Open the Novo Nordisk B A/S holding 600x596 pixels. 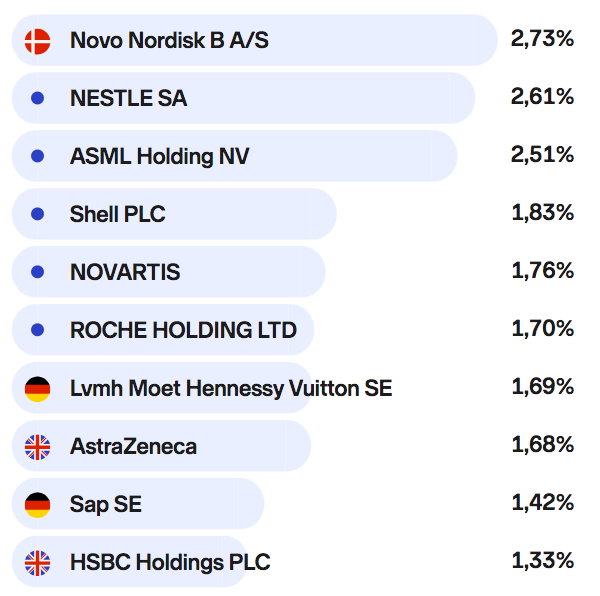coord(169,41)
